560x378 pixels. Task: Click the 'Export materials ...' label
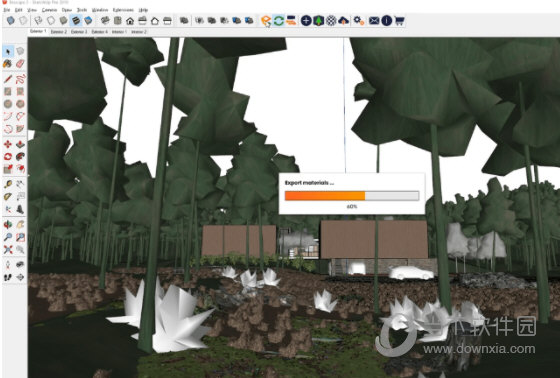(309, 183)
